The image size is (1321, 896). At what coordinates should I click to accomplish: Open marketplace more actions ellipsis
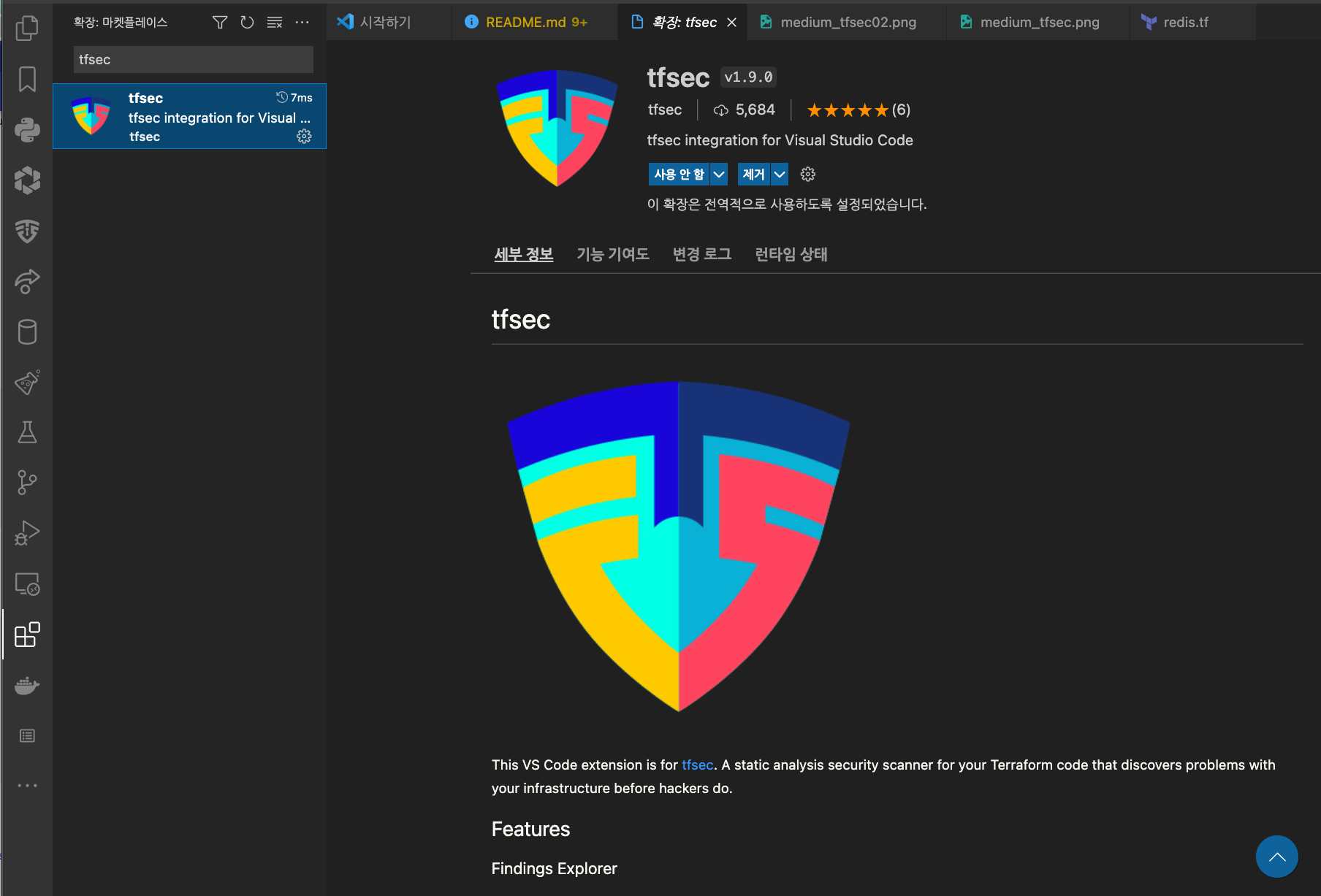pos(302,23)
